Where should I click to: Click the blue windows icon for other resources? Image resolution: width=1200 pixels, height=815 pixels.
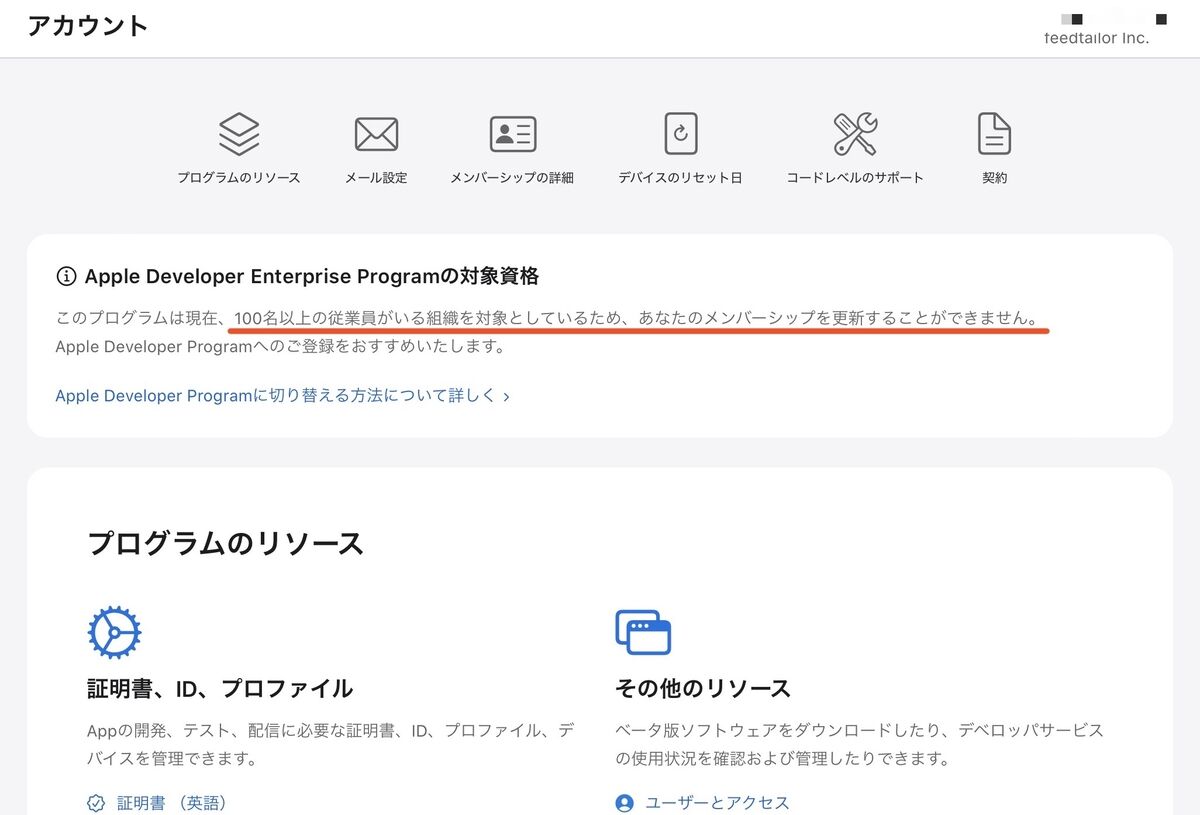[643, 632]
